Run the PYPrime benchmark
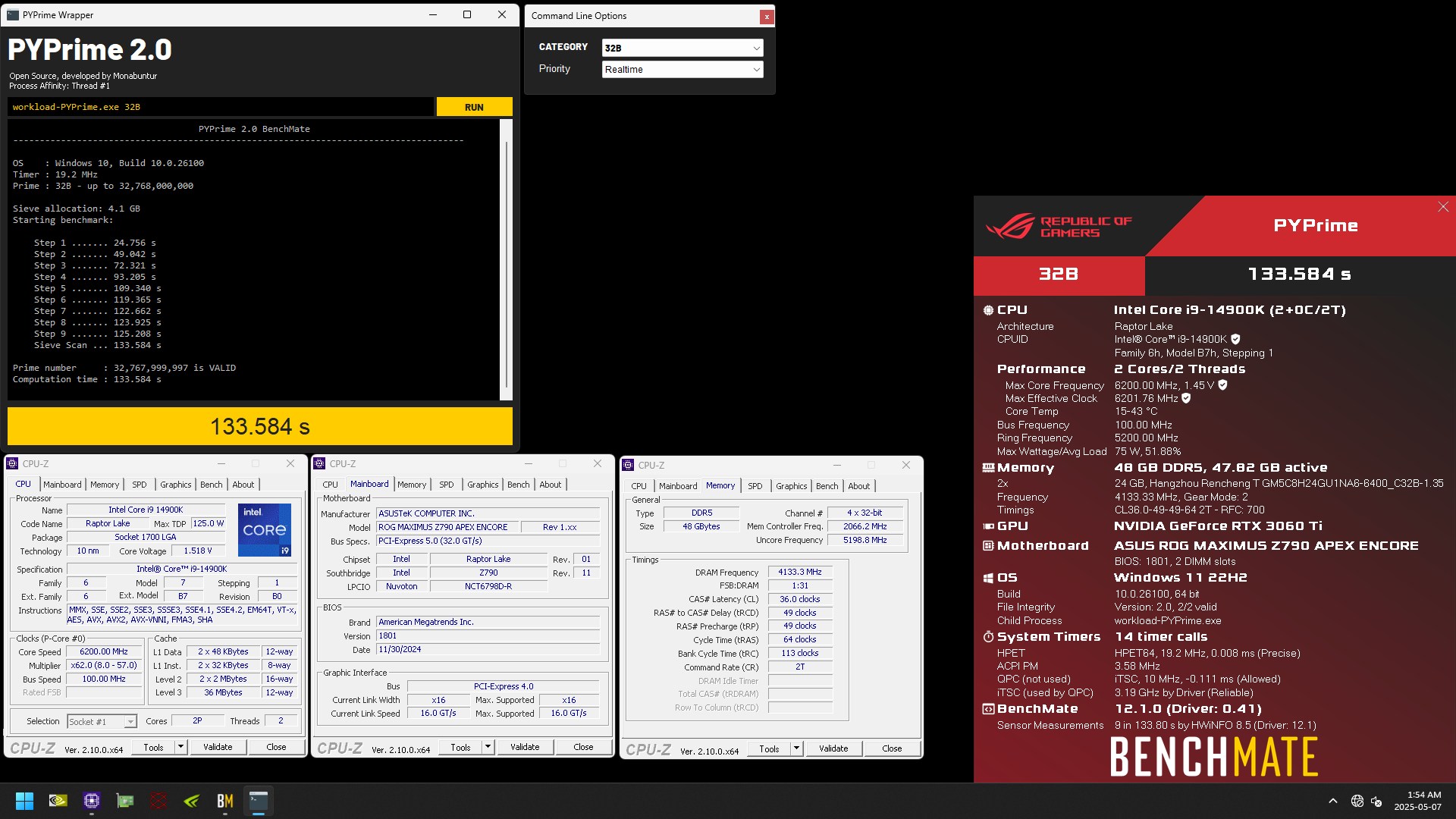Viewport: 1456px width, 819px height. coord(474,107)
